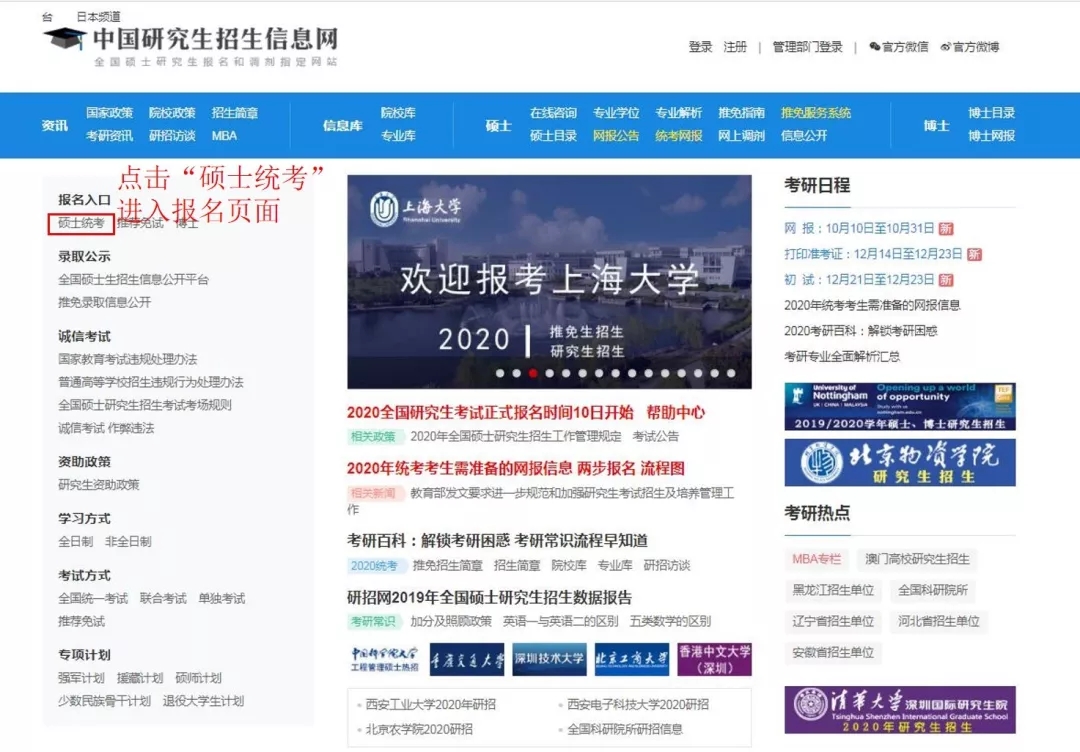Viewport: 1080px width, 752px height.
Task: Open 招生简章 in navigation bar
Action: point(235,112)
